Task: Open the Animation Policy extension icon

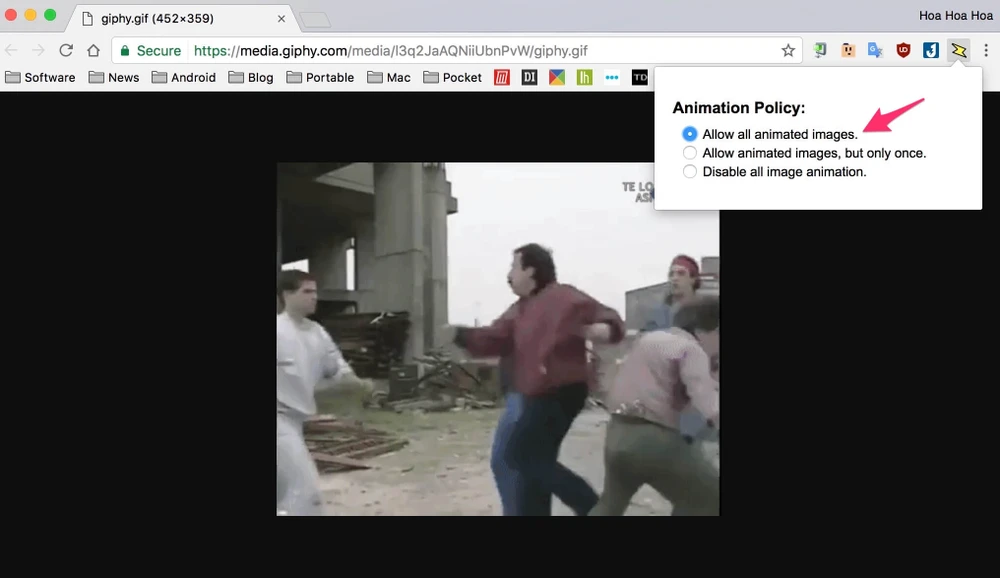Action: tap(959, 50)
